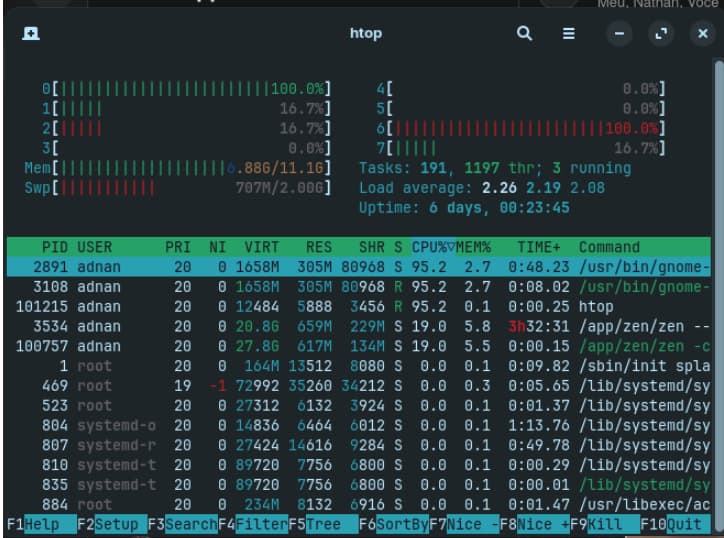Click the CPU% sorted column header
The height and width of the screenshot is (538, 724).
pos(433,247)
